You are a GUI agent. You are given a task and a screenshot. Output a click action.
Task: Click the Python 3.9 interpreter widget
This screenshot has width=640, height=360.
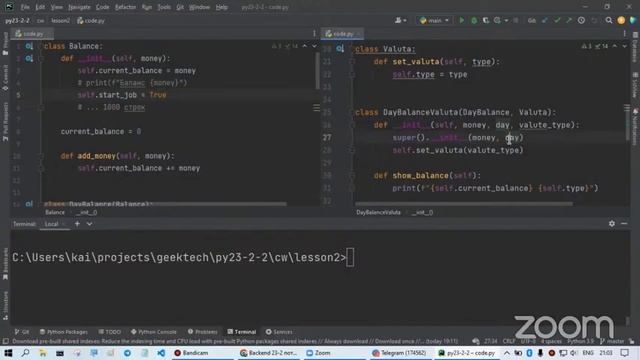click(x=580, y=341)
